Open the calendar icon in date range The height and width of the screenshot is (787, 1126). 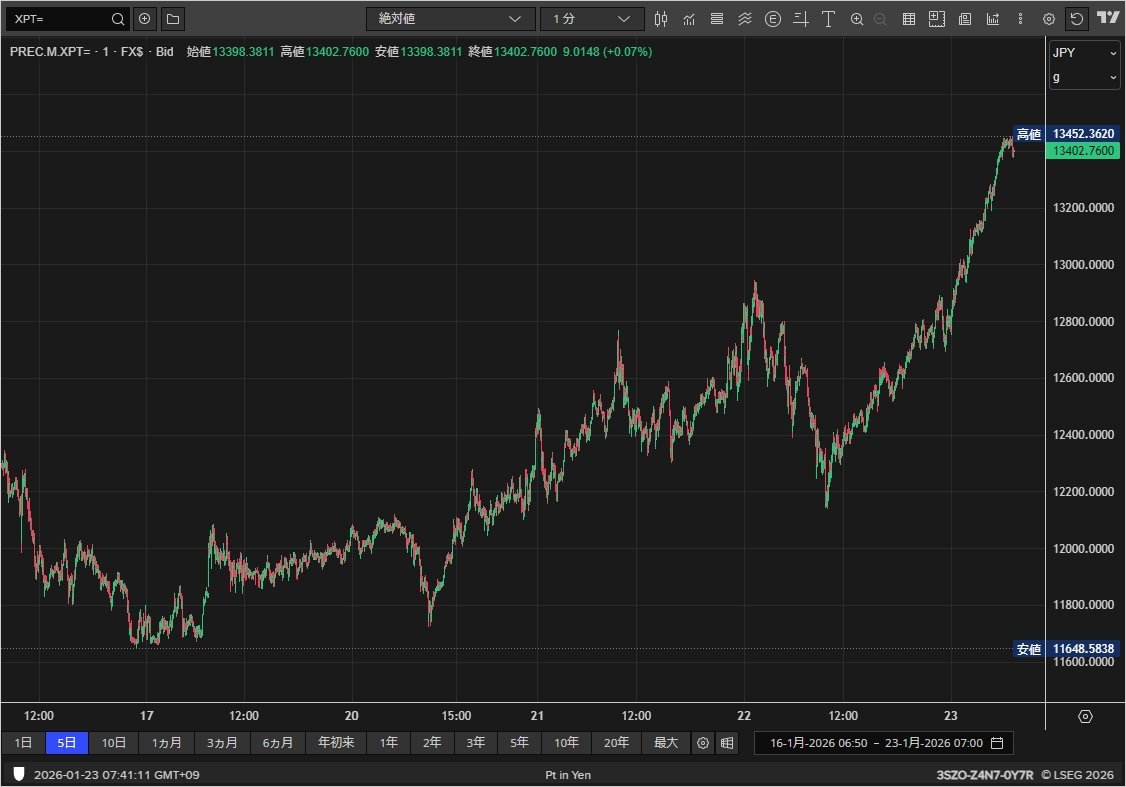997,742
